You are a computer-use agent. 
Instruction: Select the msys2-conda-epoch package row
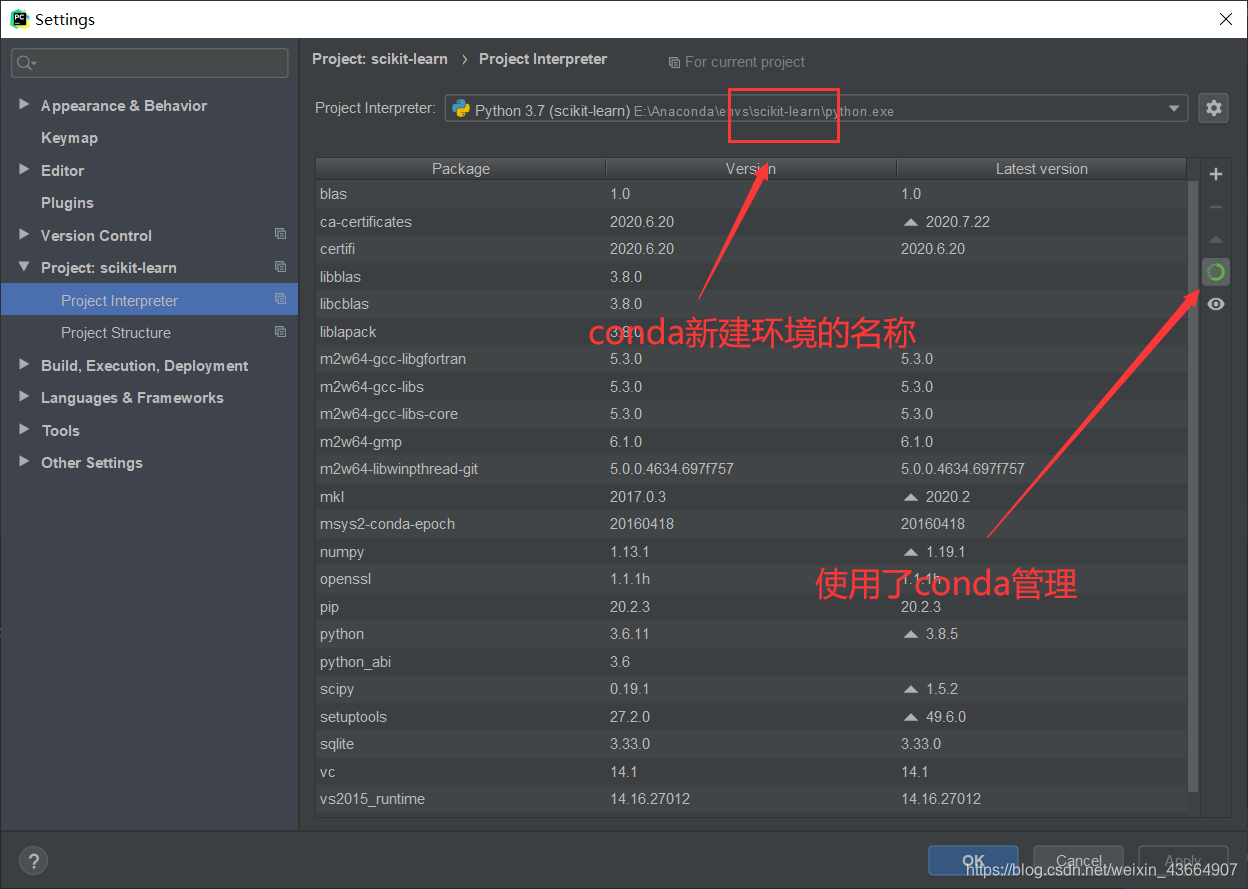[751, 524]
